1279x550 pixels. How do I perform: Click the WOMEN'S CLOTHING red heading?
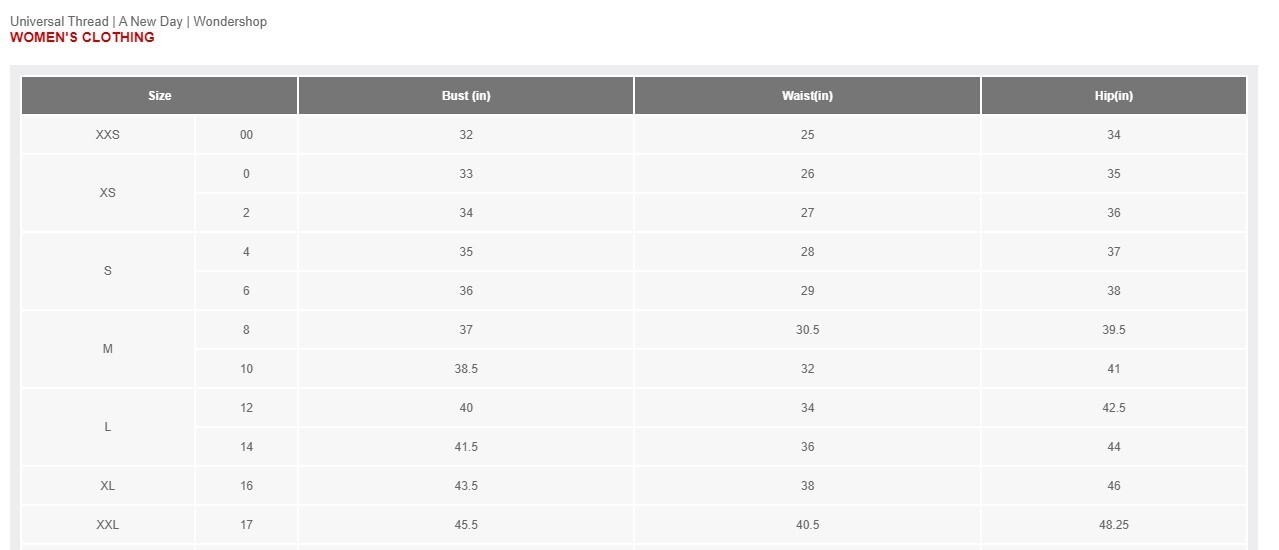click(x=82, y=37)
